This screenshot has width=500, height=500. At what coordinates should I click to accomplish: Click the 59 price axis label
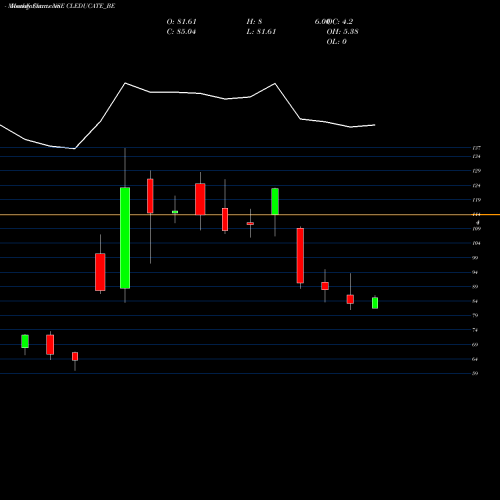[x=475, y=373]
